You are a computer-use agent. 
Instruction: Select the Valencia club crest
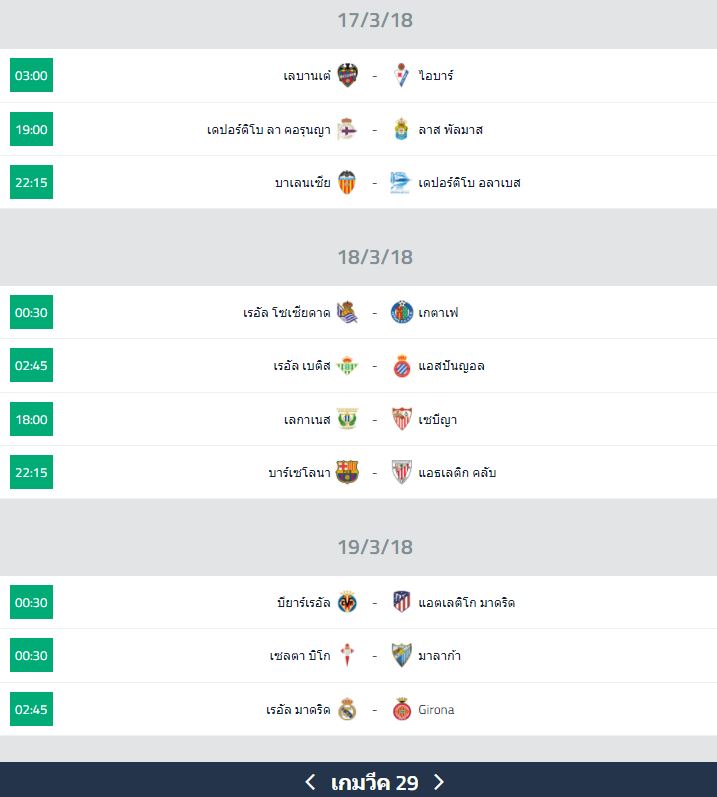pyautogui.click(x=347, y=182)
